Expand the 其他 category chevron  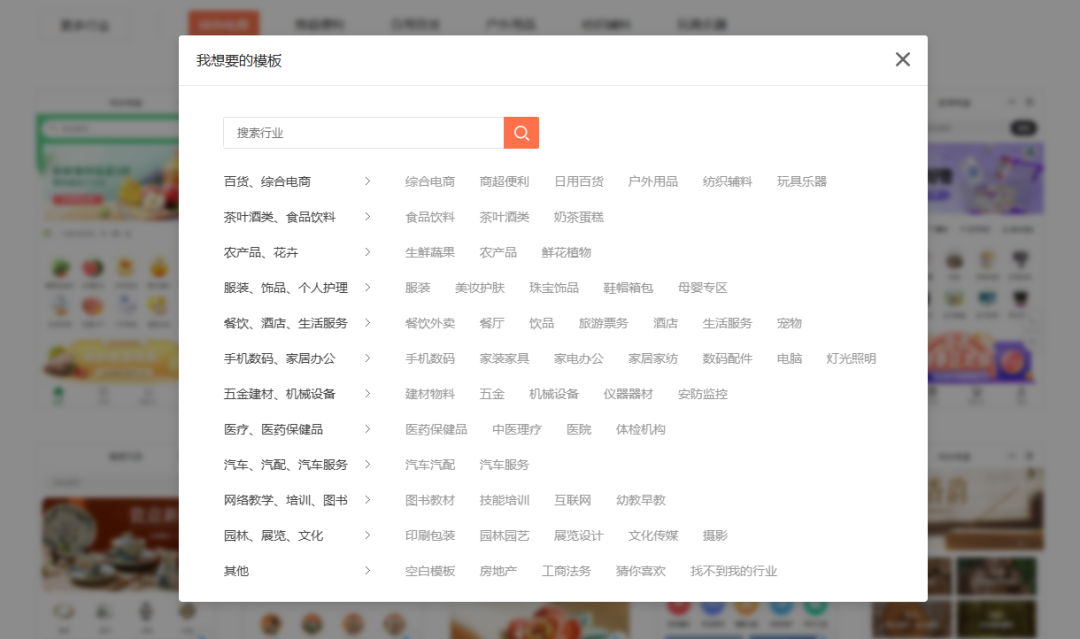[x=368, y=571]
